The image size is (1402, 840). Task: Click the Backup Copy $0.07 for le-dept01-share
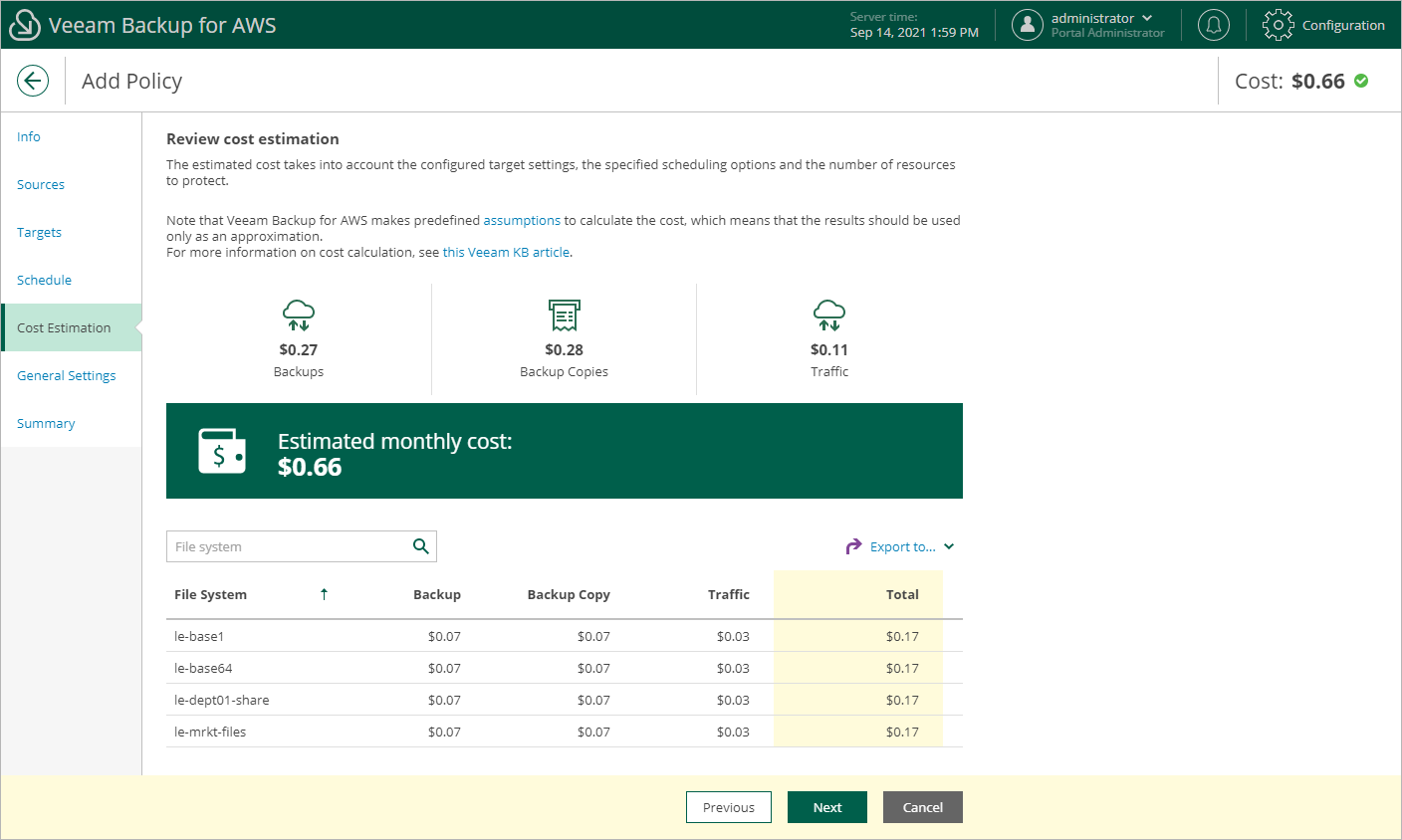pos(593,700)
